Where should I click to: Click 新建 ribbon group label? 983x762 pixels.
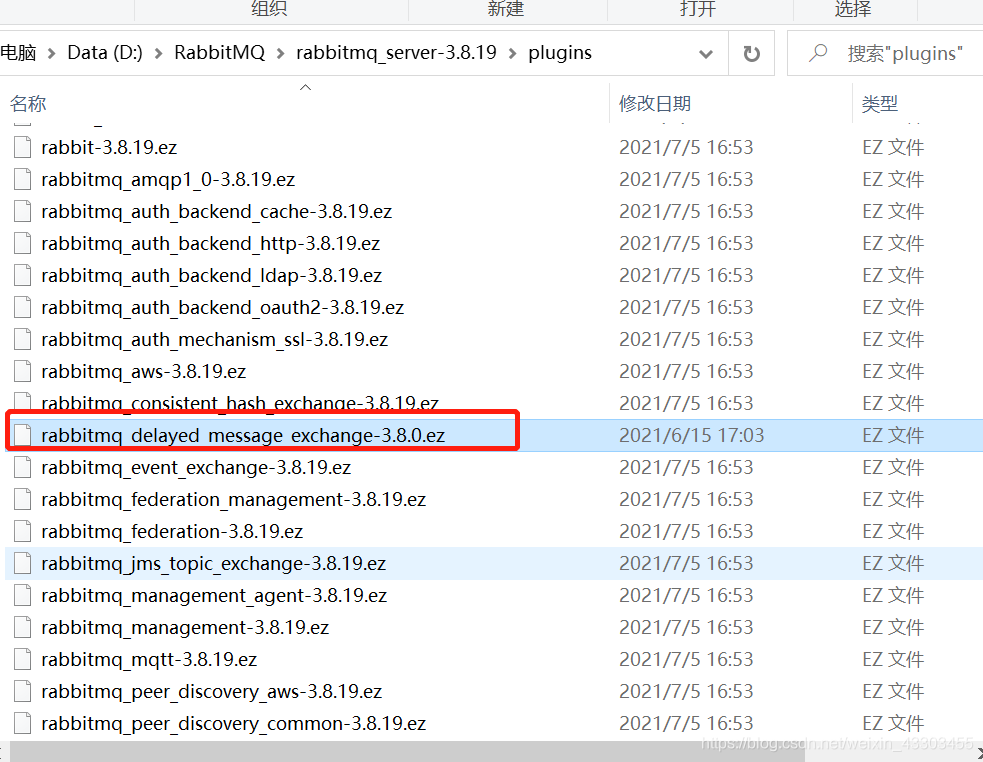pyautogui.click(x=505, y=8)
